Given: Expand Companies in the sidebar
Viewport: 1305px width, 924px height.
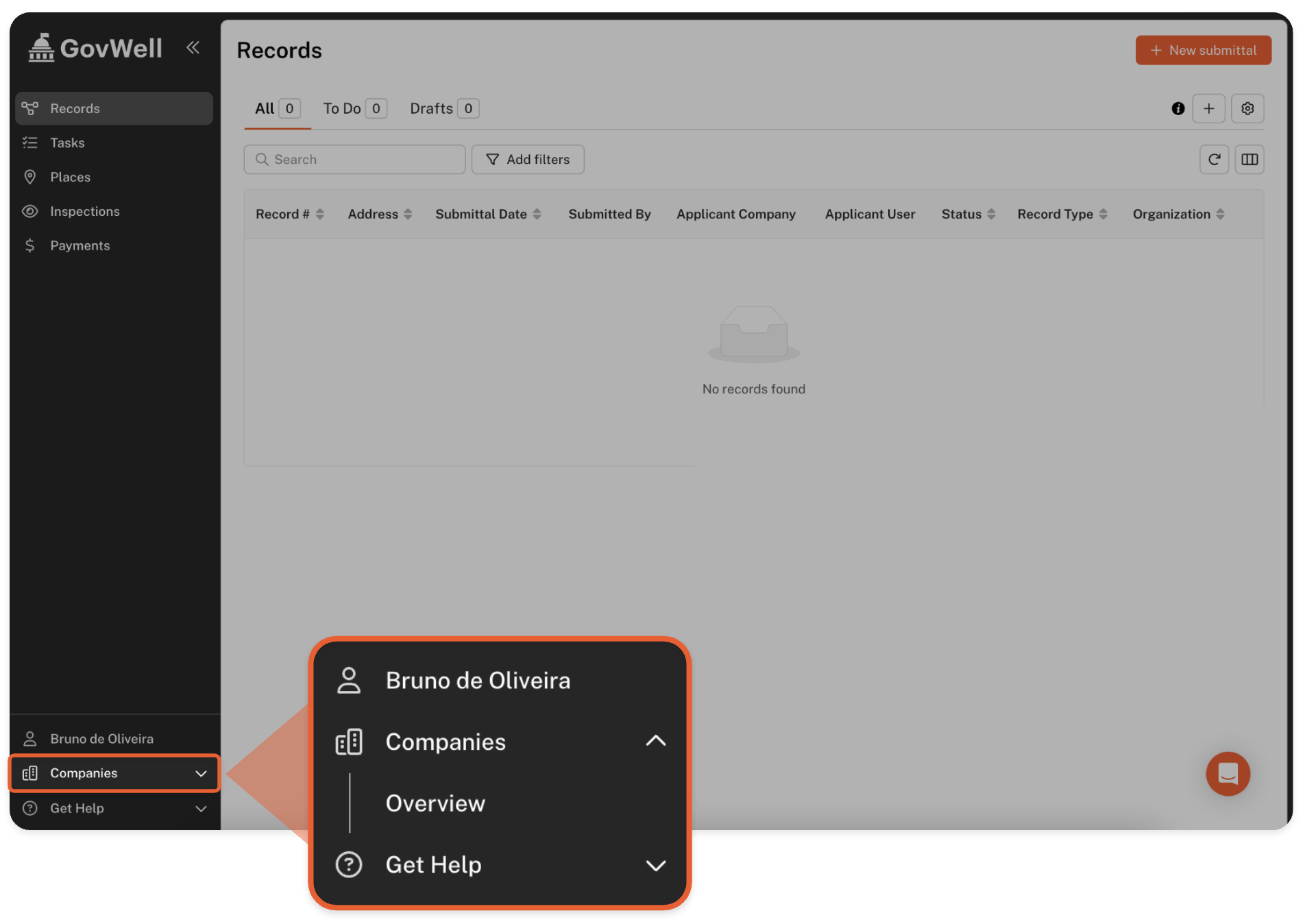Looking at the screenshot, I should pos(114,773).
